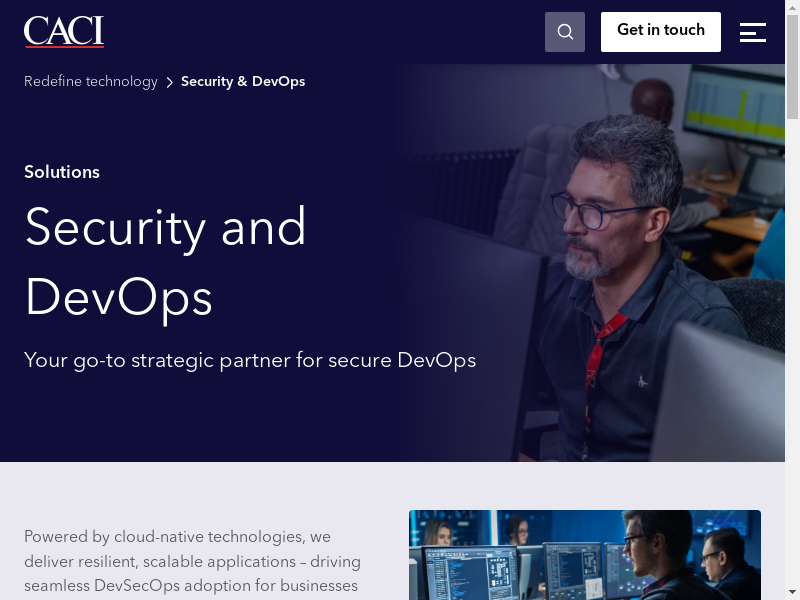Click the breadcrumb chevron separator
The width and height of the screenshot is (800, 600).
(x=169, y=82)
